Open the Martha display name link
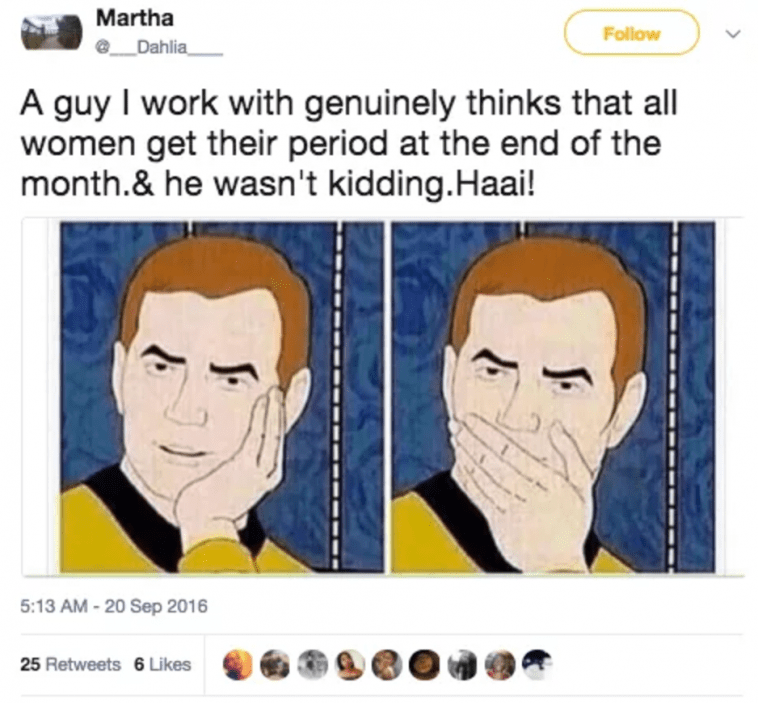758x703 pixels. (x=134, y=18)
